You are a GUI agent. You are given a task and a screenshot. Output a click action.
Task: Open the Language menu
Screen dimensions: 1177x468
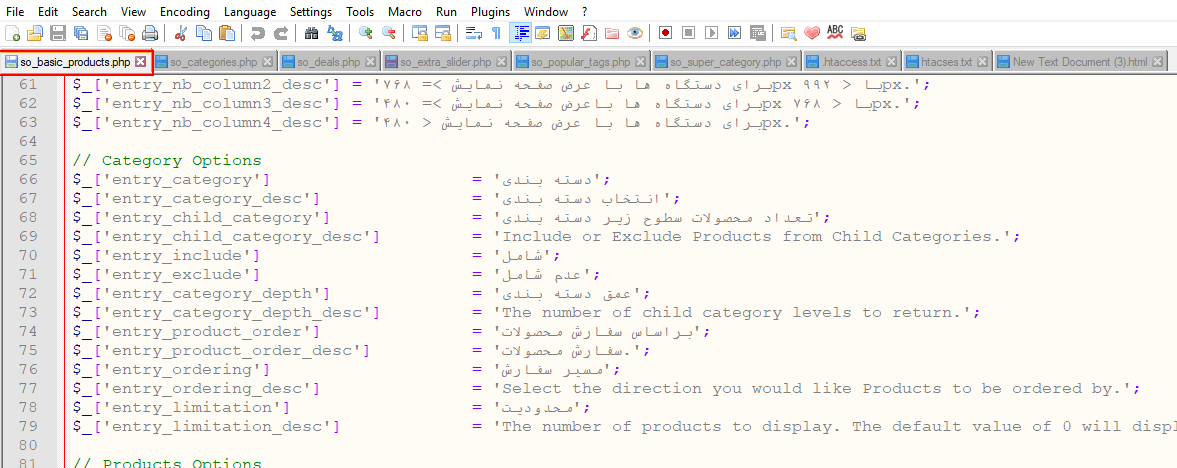(251, 12)
